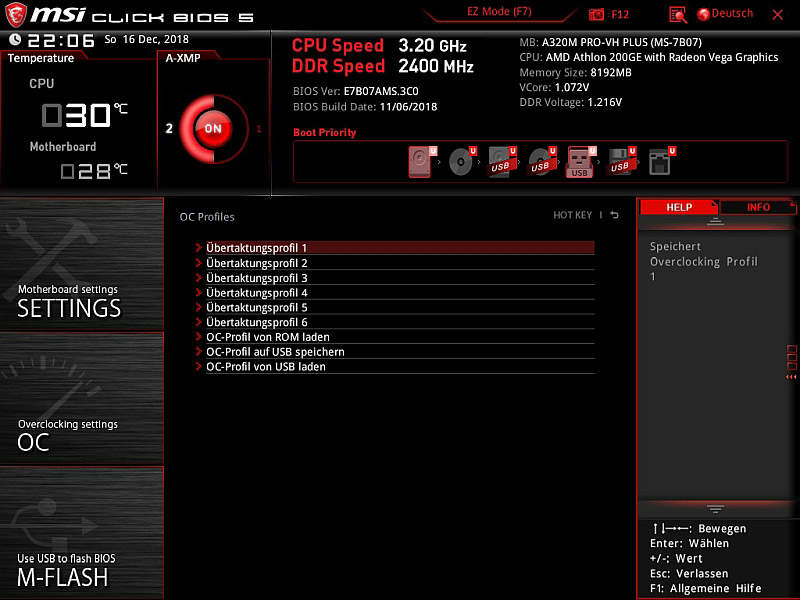Take a screenshot with the F12 camera icon
The width and height of the screenshot is (800, 600).
pos(596,14)
